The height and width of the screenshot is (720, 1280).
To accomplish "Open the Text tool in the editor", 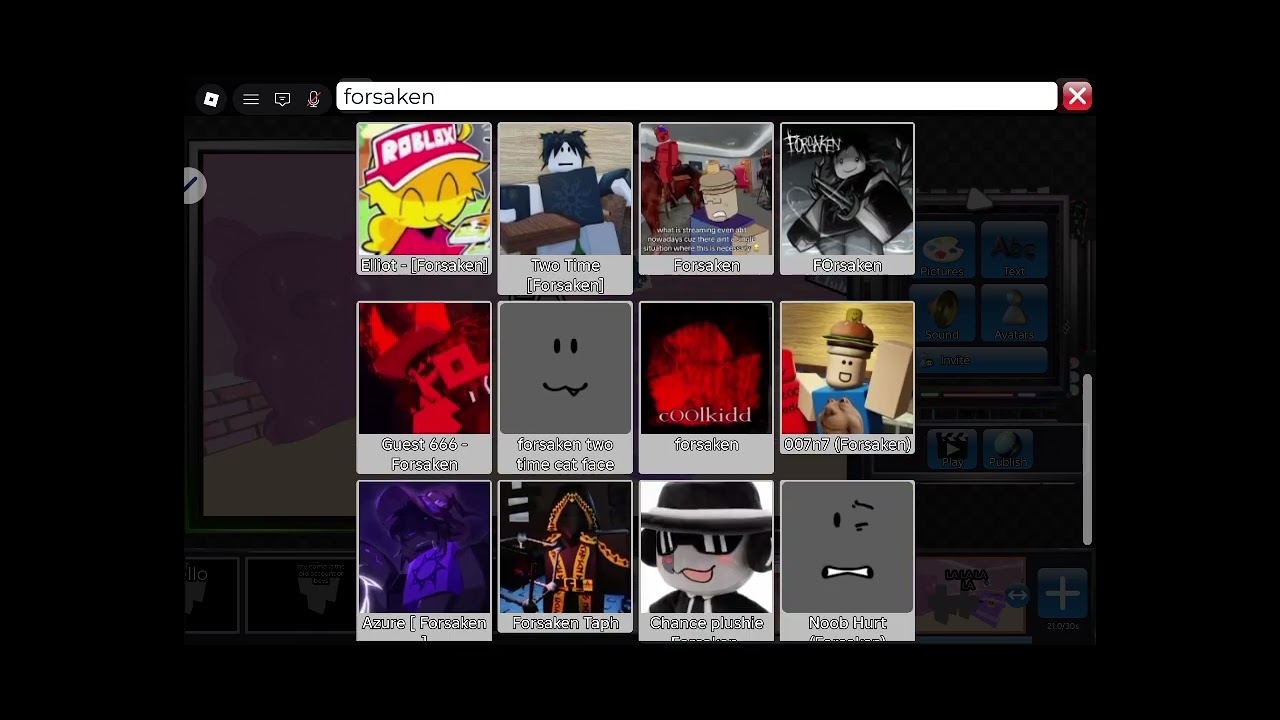I will [1013, 251].
